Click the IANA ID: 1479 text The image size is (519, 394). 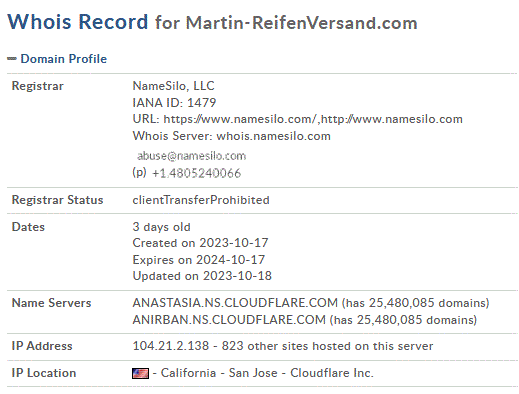(x=174, y=102)
